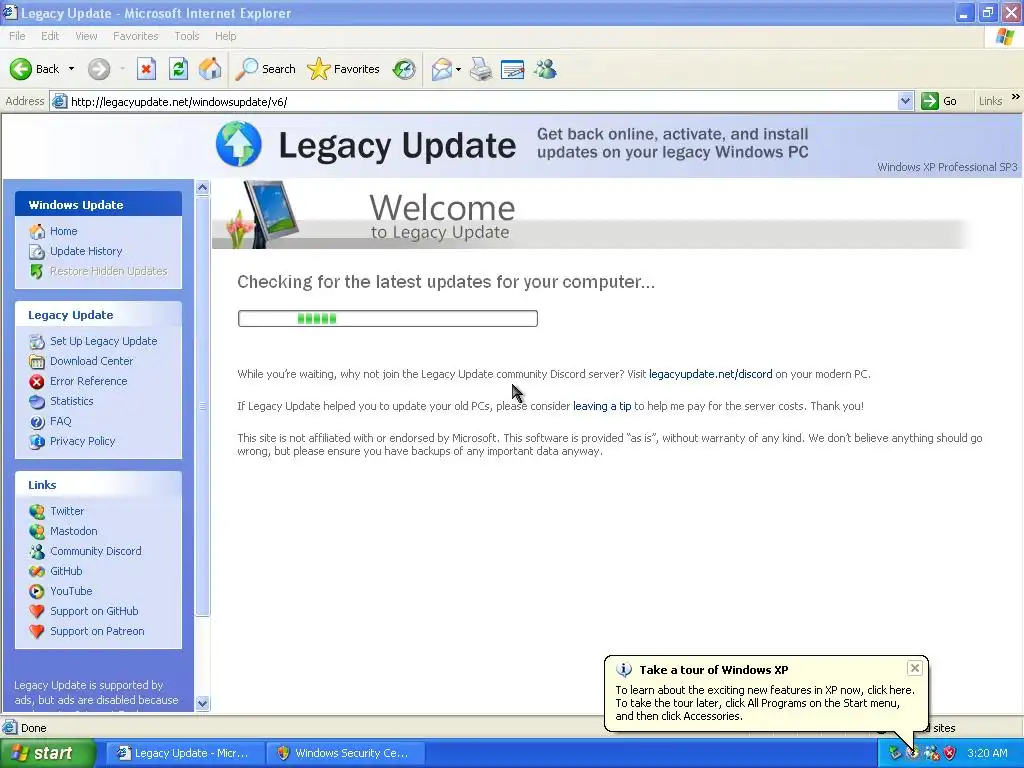The width and height of the screenshot is (1024, 768).
Task: Click the sidebar scrollbar down arrow
Action: tap(202, 703)
